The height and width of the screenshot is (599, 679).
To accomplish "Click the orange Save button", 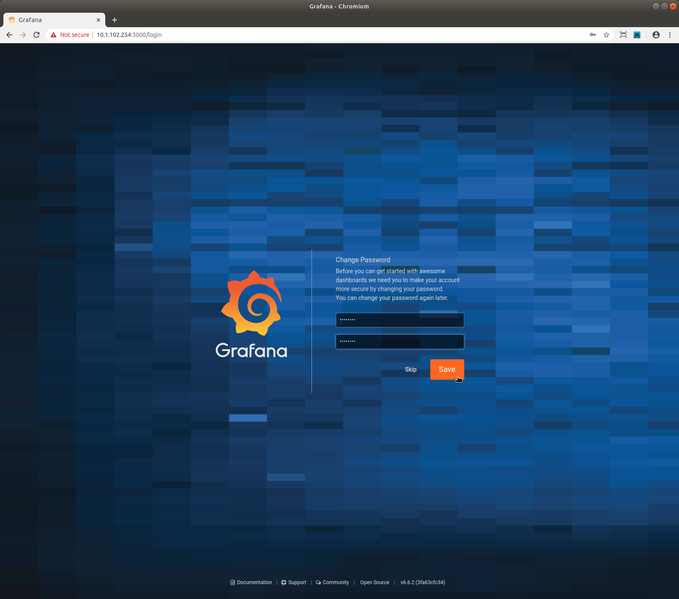I will coord(447,369).
